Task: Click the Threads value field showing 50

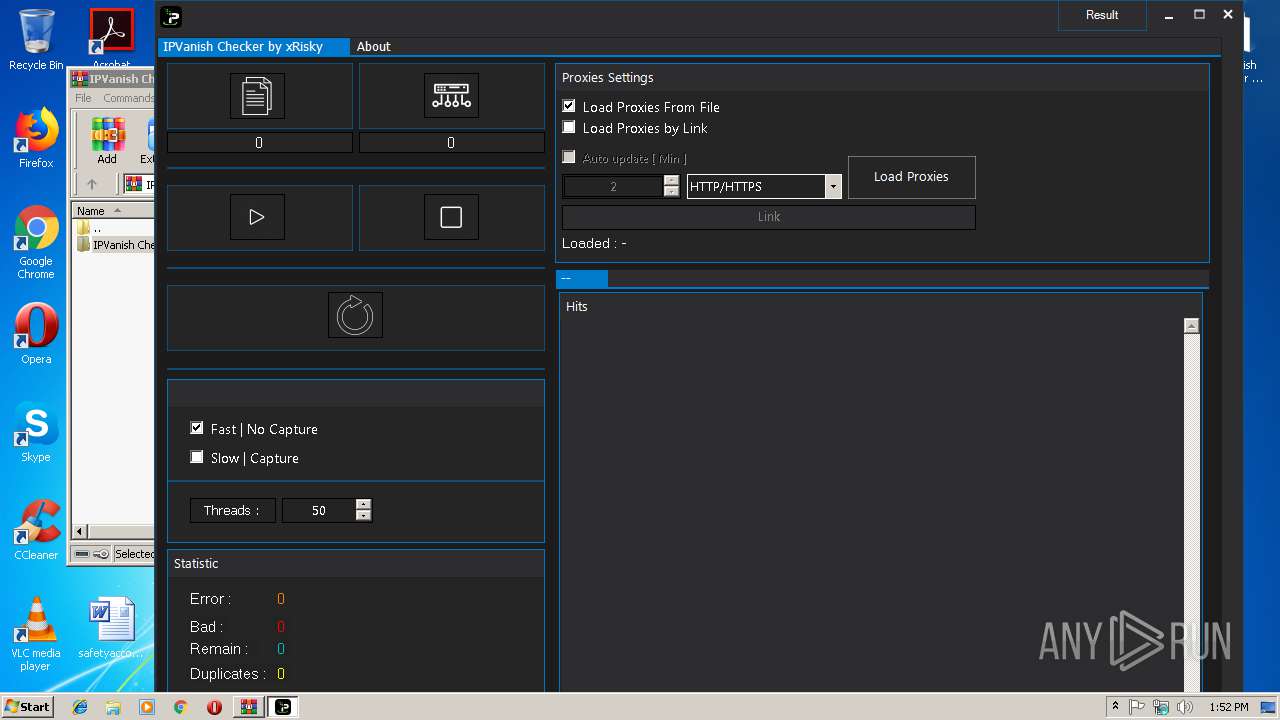Action: (319, 511)
